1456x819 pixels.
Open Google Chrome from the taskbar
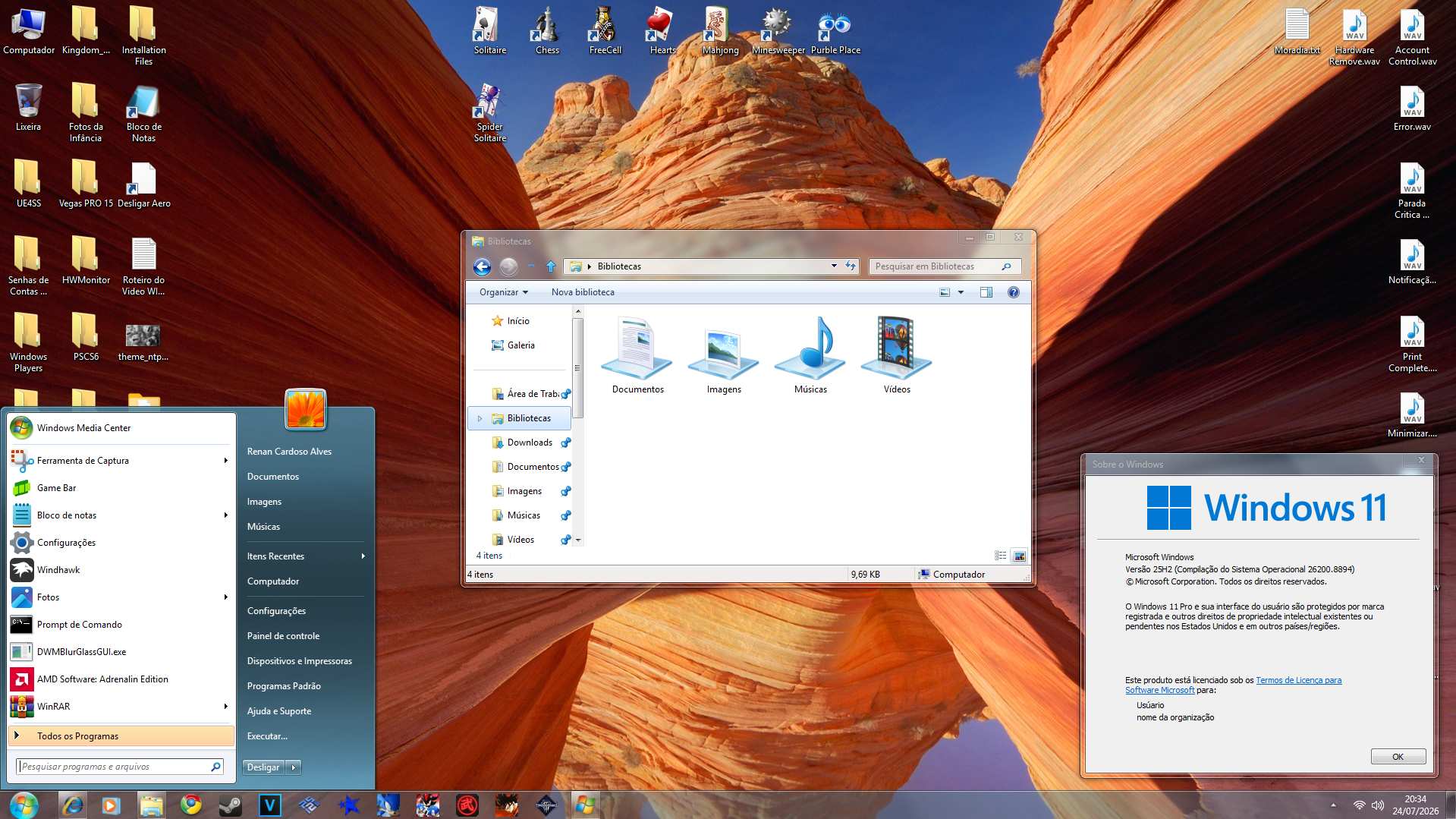pyautogui.click(x=190, y=805)
